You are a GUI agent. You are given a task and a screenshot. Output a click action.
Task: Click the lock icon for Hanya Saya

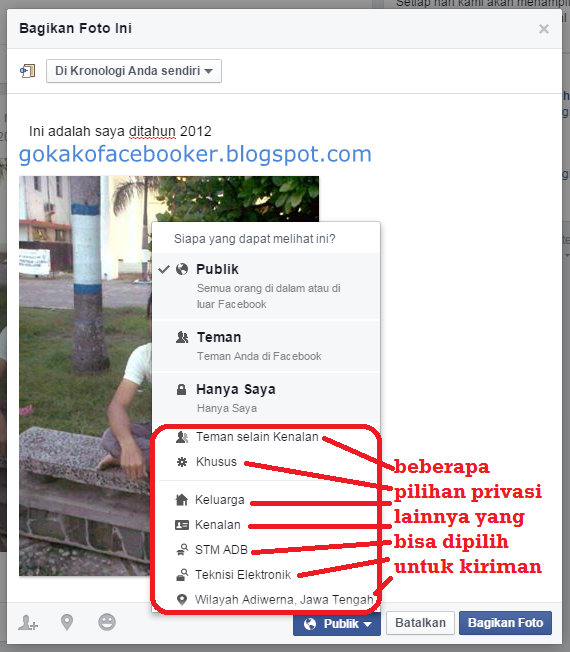click(x=181, y=390)
